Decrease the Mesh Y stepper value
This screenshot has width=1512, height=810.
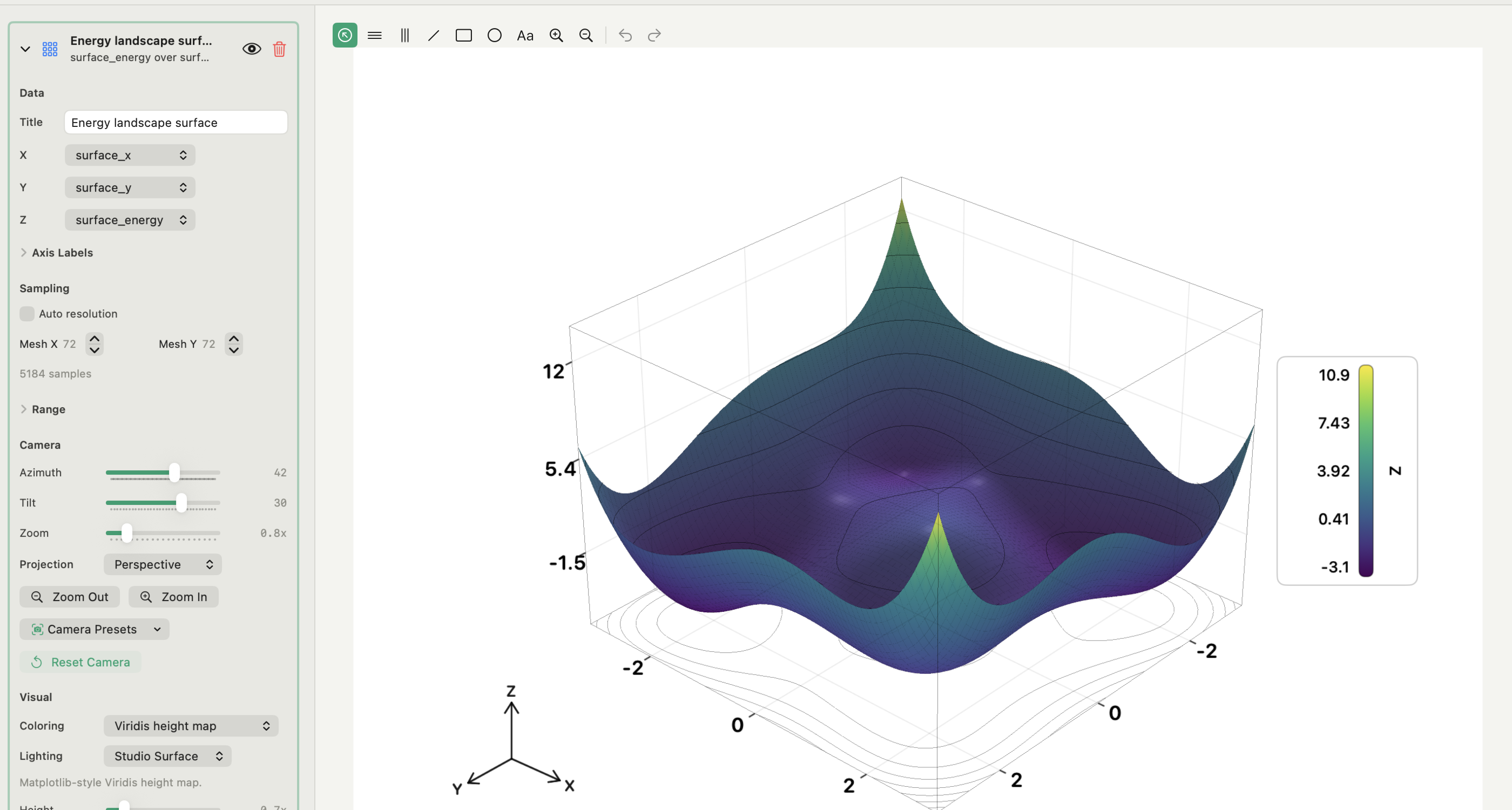234,350
